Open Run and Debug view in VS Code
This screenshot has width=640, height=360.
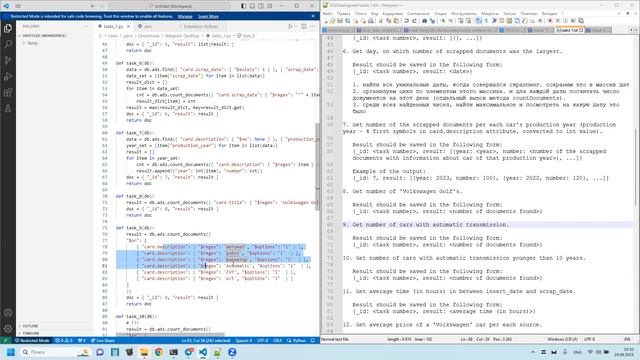click(8, 76)
